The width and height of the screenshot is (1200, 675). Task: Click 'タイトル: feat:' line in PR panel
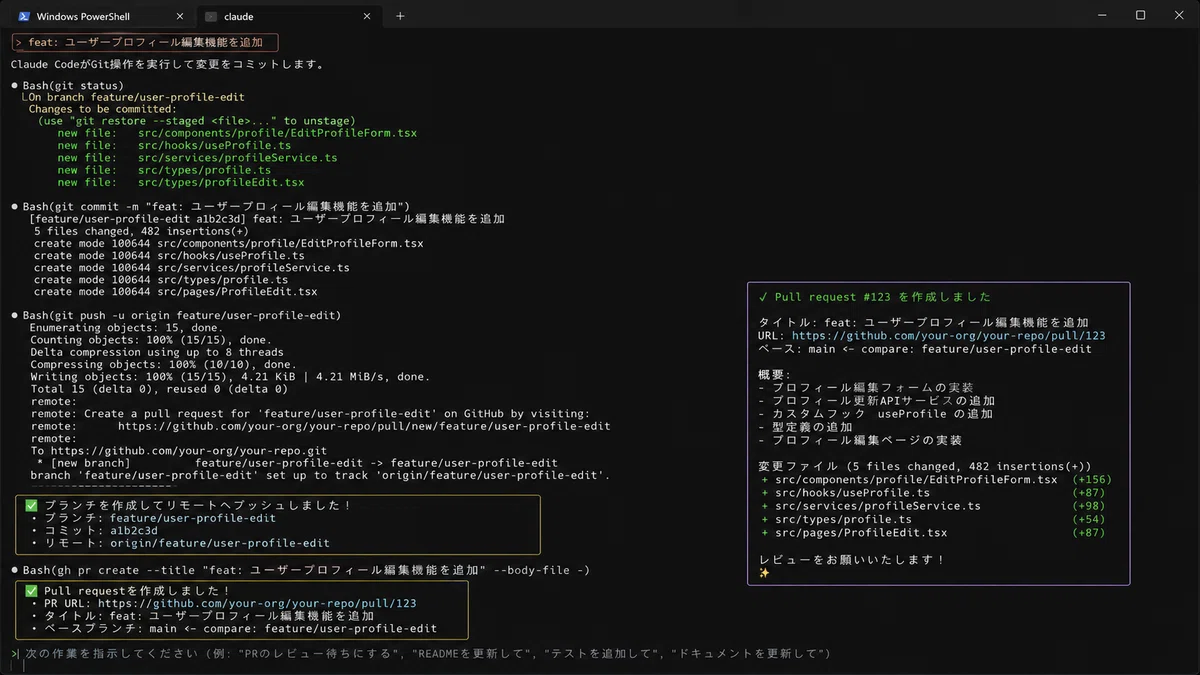click(x=924, y=323)
